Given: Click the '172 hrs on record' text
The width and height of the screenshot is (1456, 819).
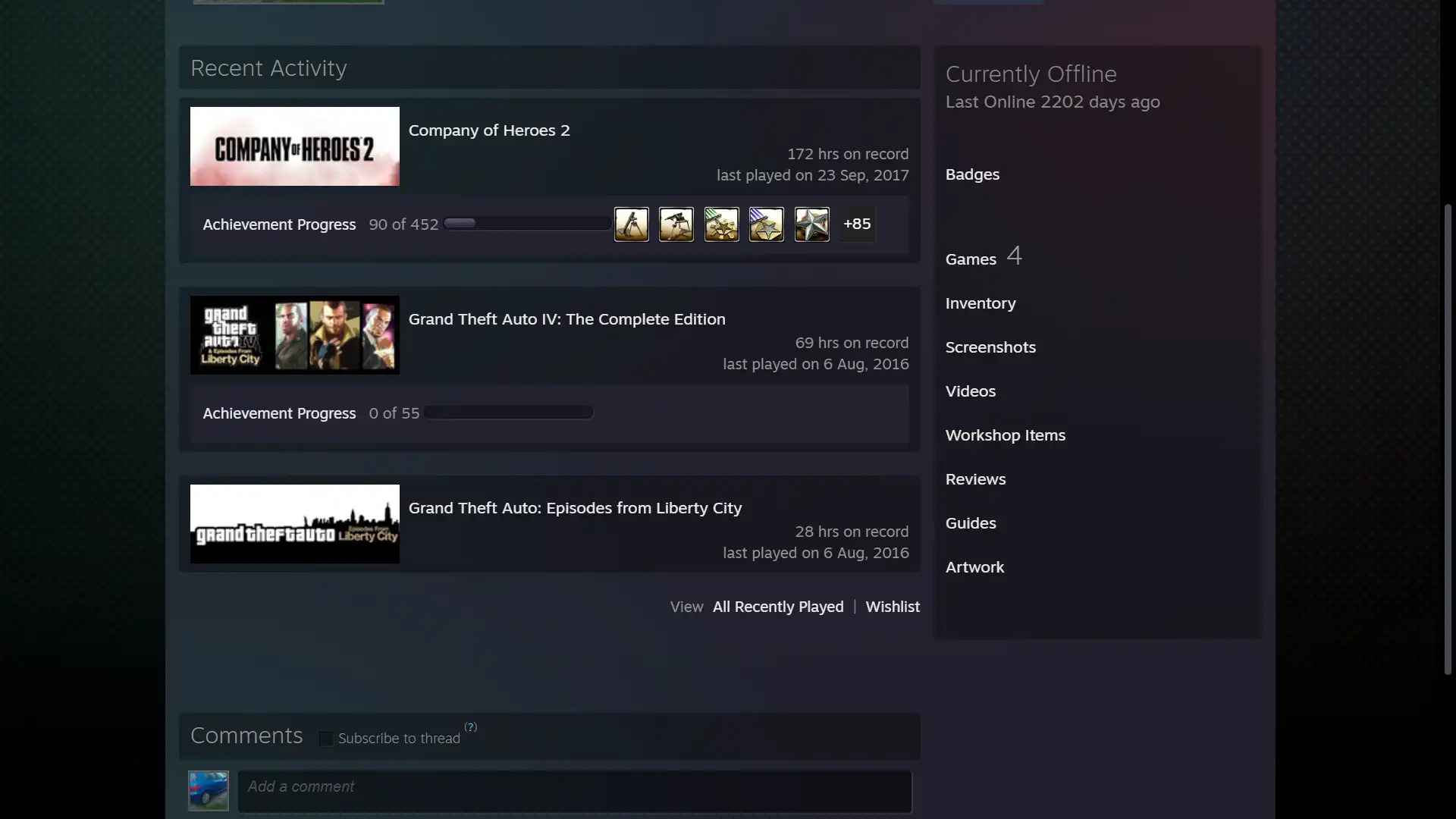Looking at the screenshot, I should pos(848,154).
